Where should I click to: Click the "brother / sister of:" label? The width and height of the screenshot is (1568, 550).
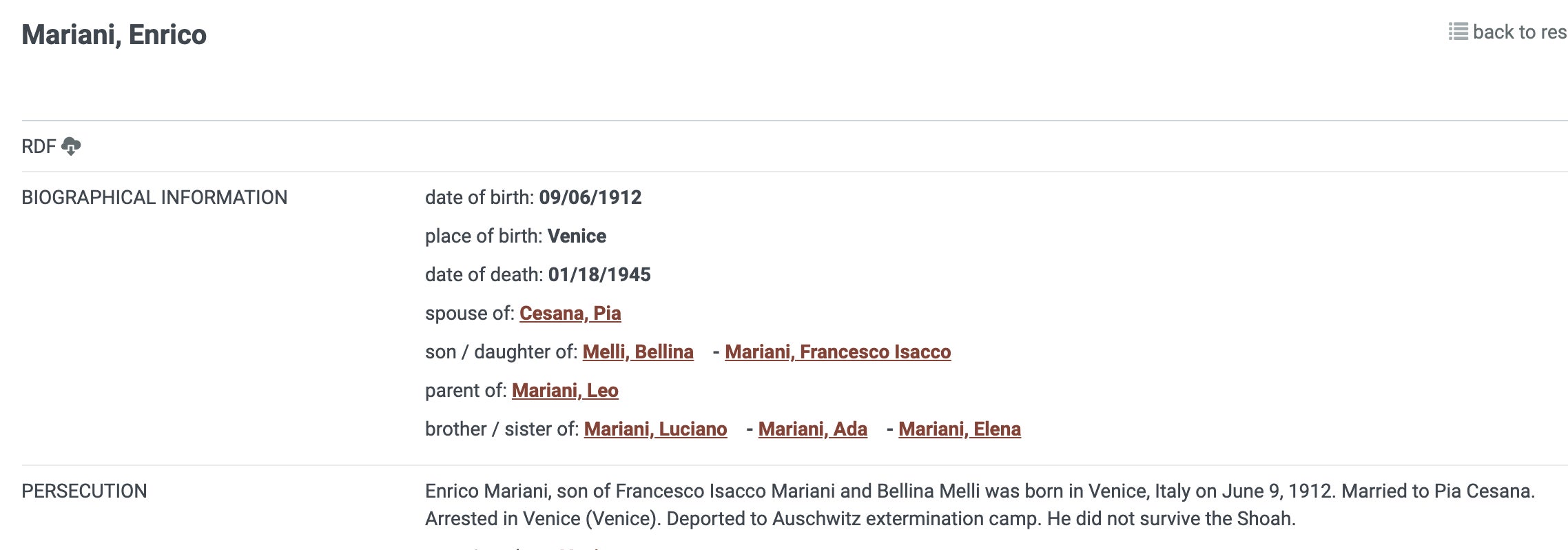point(502,429)
